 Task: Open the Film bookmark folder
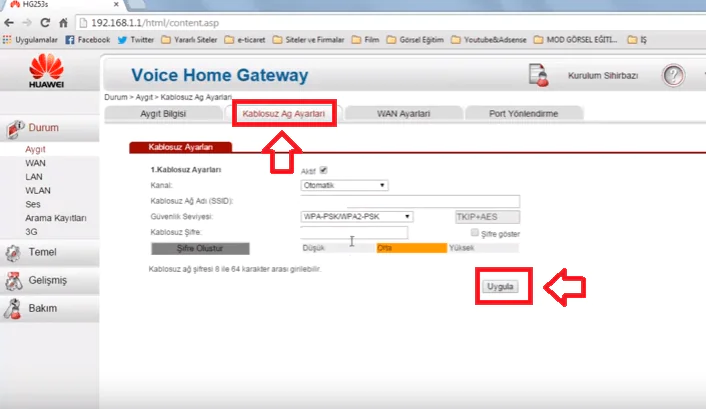pos(366,40)
